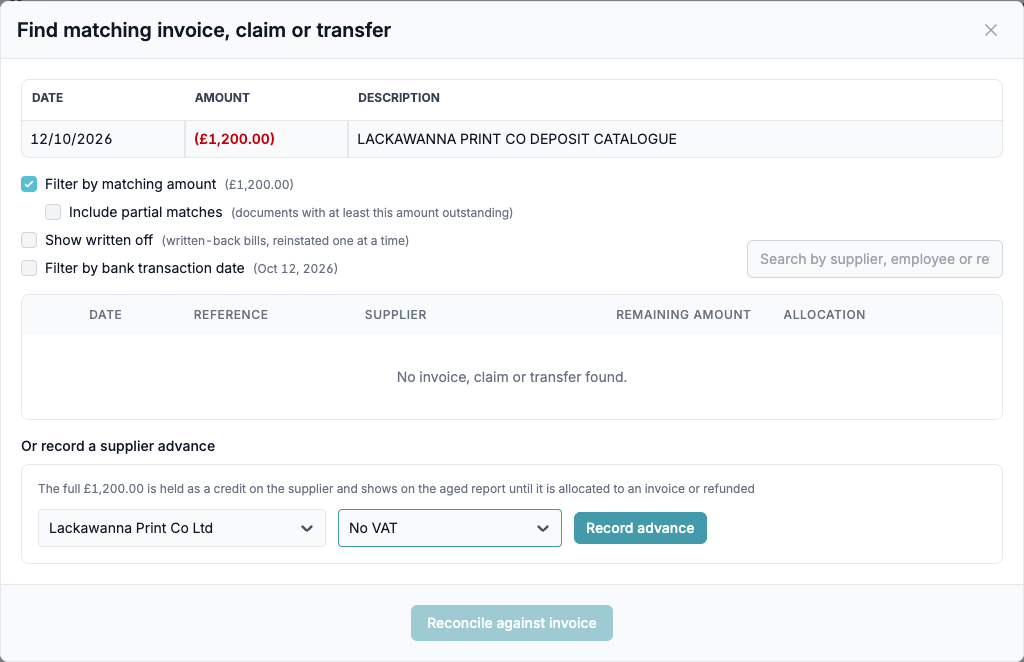Screen dimensions: 1024x662
Task: Click the chevron icon in supplier dropdown
Action: (x=306, y=528)
